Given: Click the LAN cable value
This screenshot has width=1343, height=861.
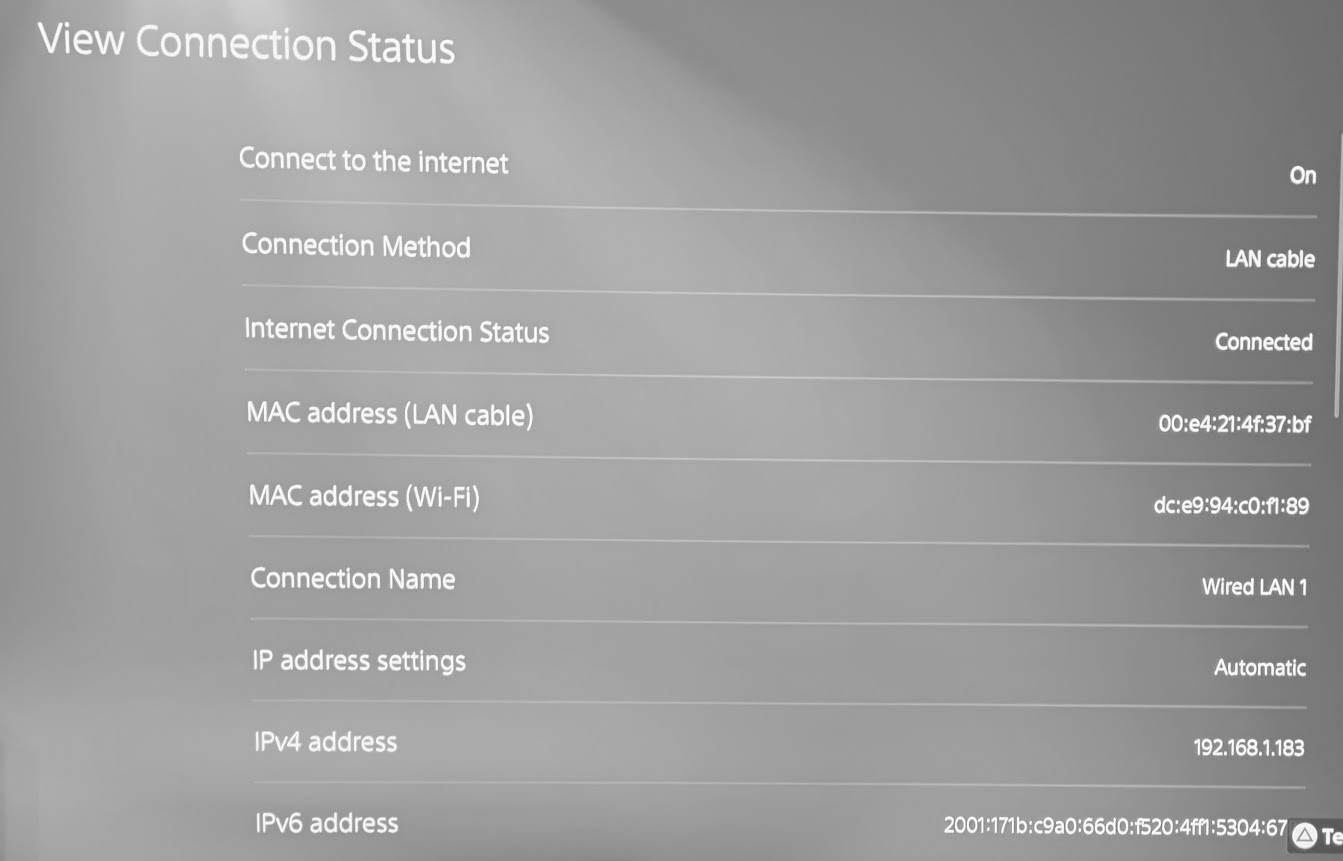Looking at the screenshot, I should coord(1269,259).
